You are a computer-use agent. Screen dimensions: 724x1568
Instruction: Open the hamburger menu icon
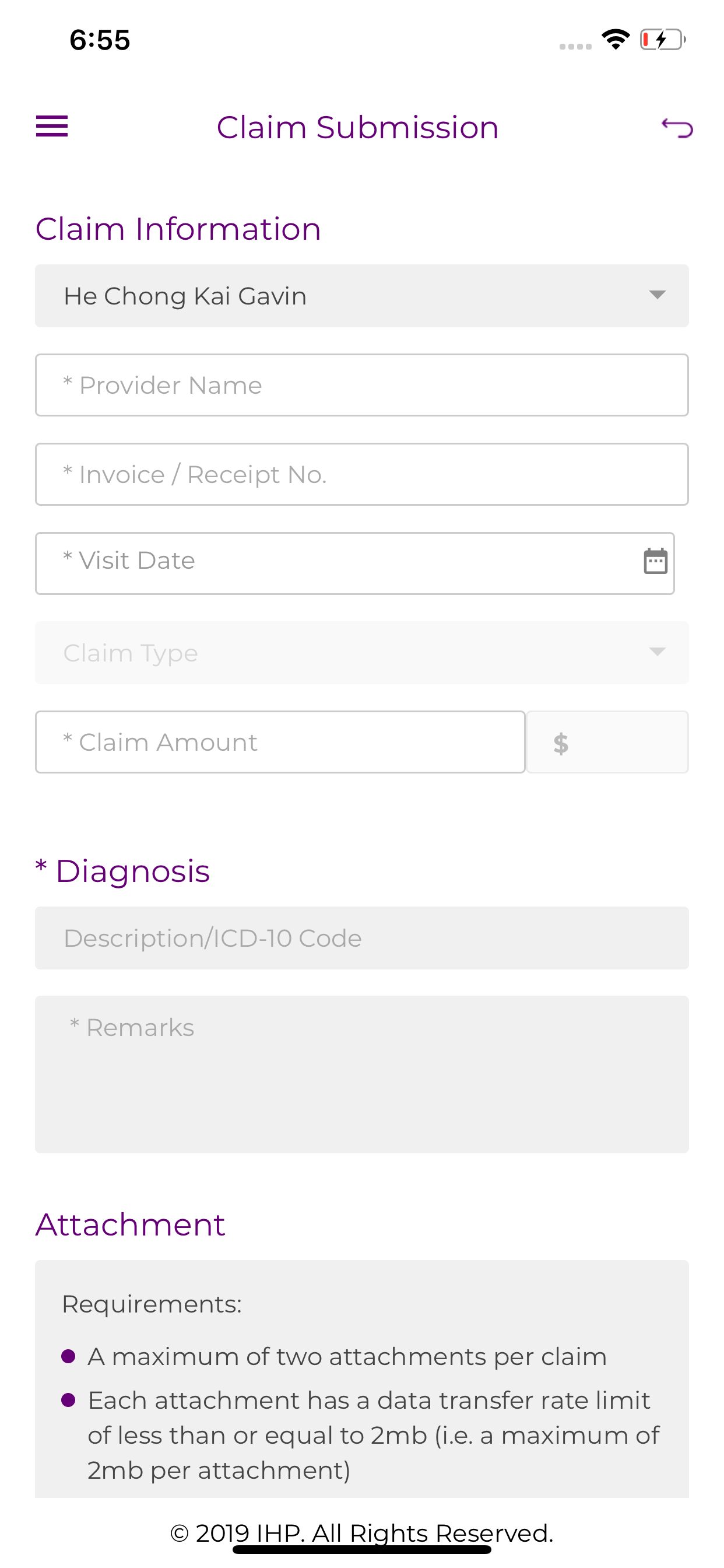click(52, 126)
